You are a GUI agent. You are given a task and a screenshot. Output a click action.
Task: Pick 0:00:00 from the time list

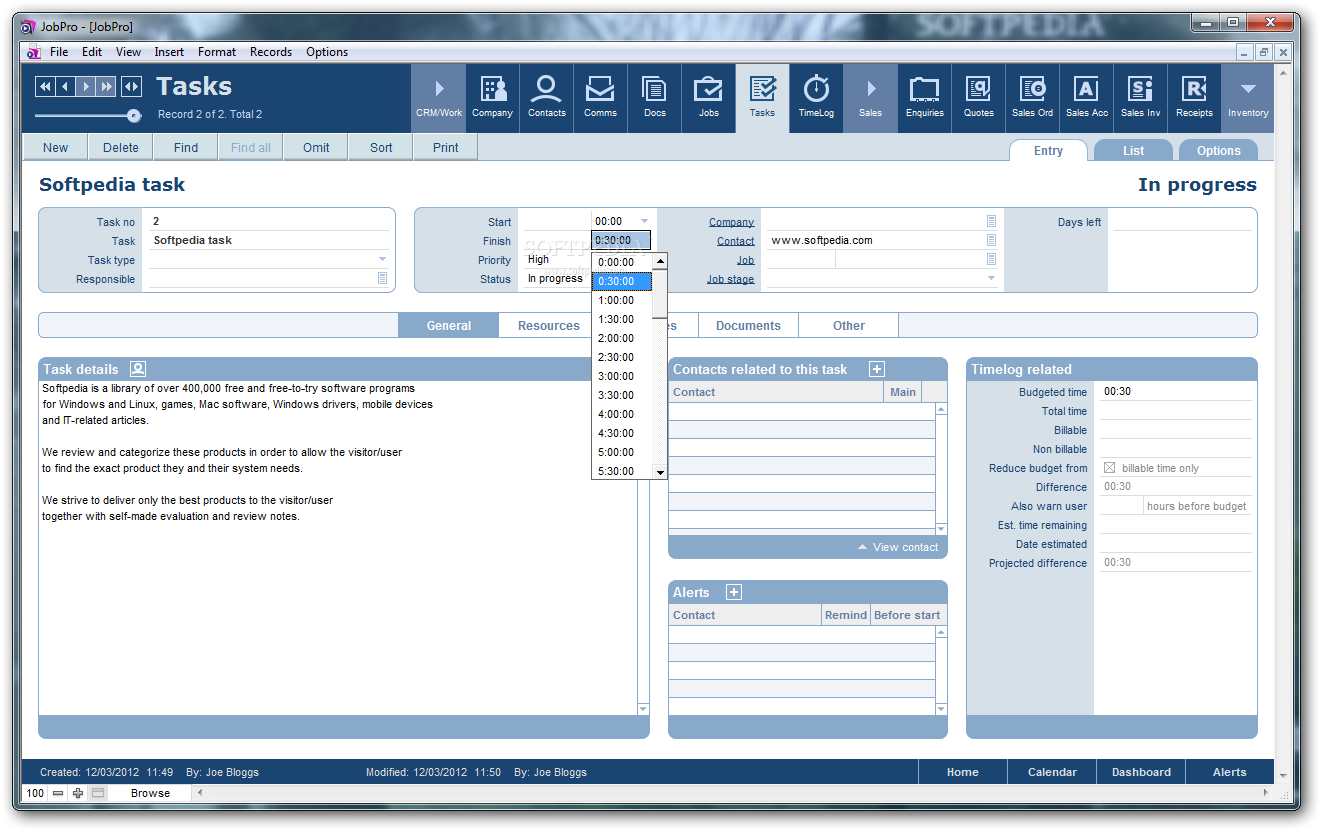622,262
